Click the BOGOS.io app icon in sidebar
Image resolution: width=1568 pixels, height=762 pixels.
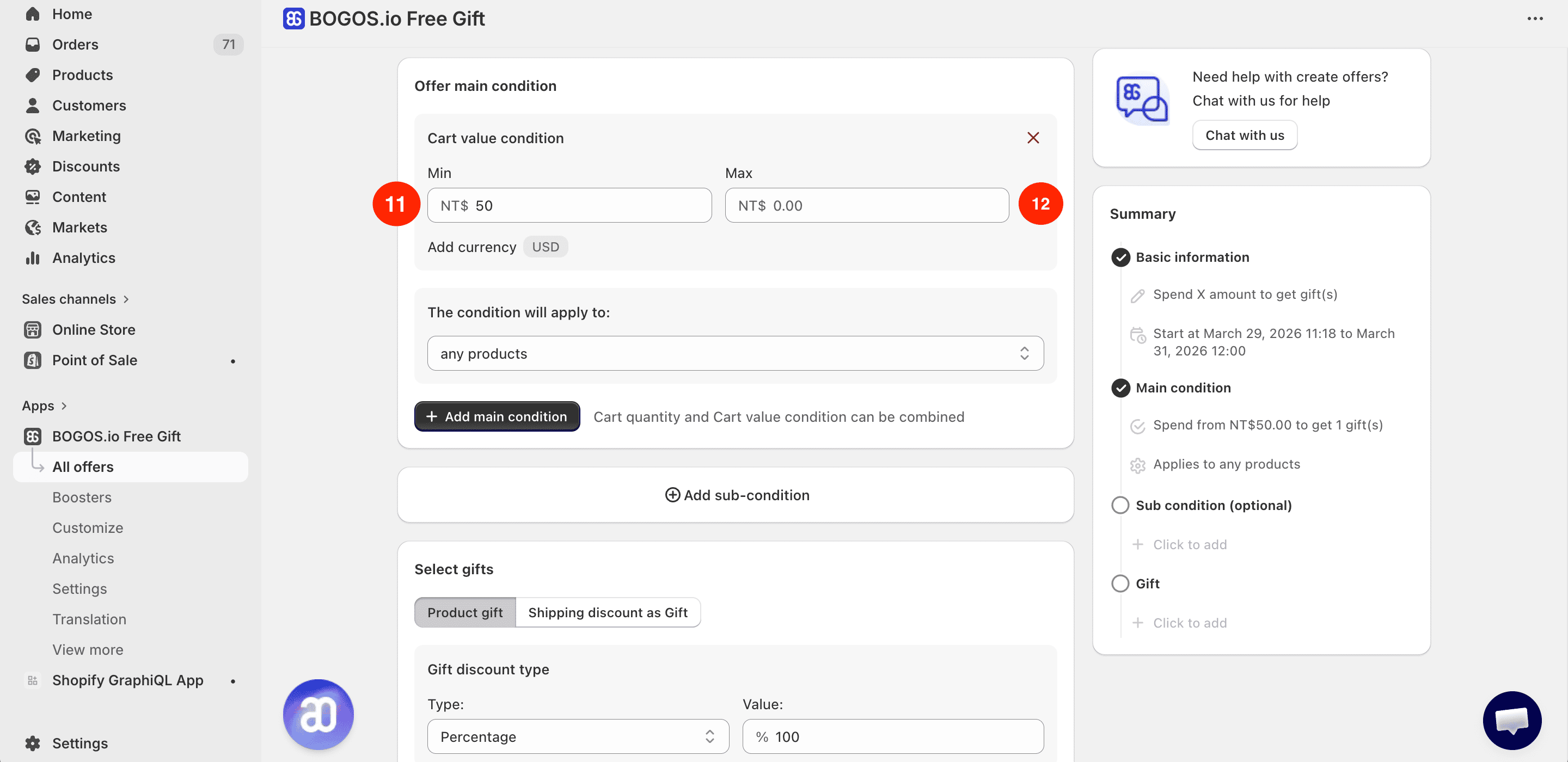(32, 436)
